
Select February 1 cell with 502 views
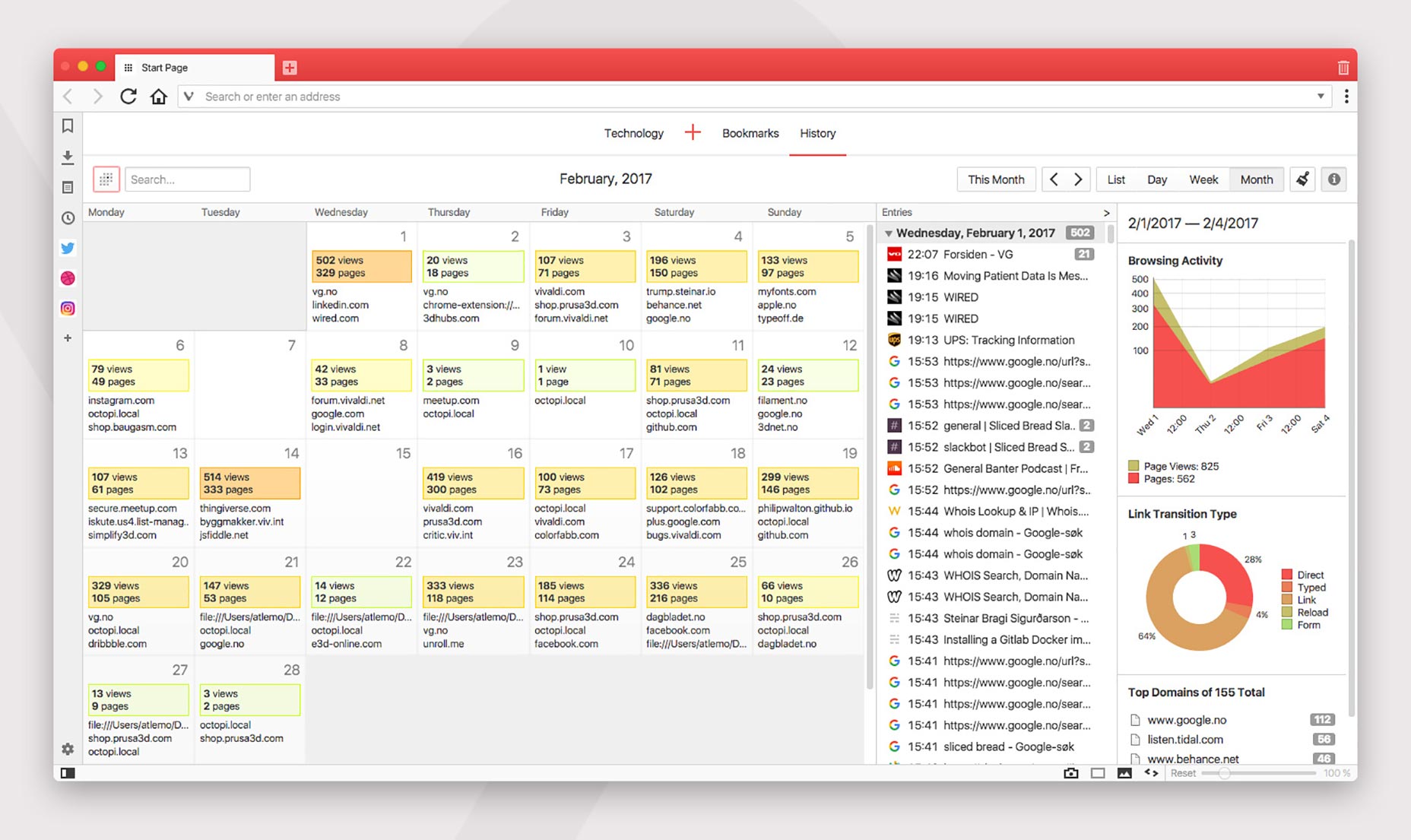click(362, 266)
